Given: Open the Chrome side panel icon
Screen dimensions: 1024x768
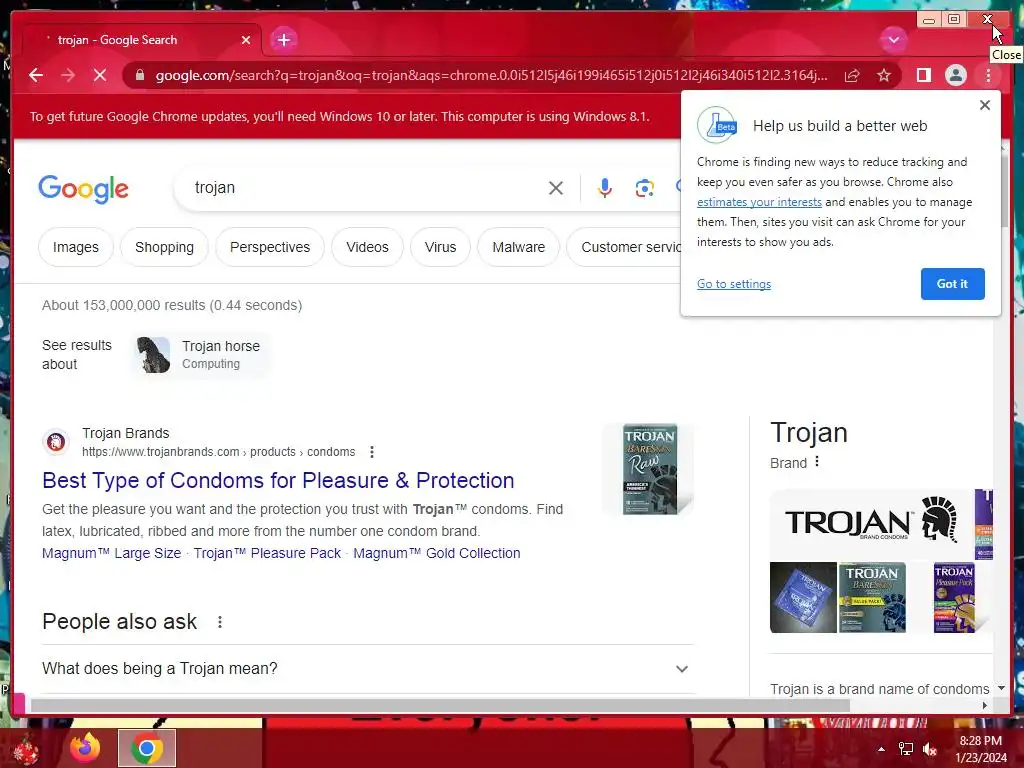Looking at the screenshot, I should (x=923, y=76).
